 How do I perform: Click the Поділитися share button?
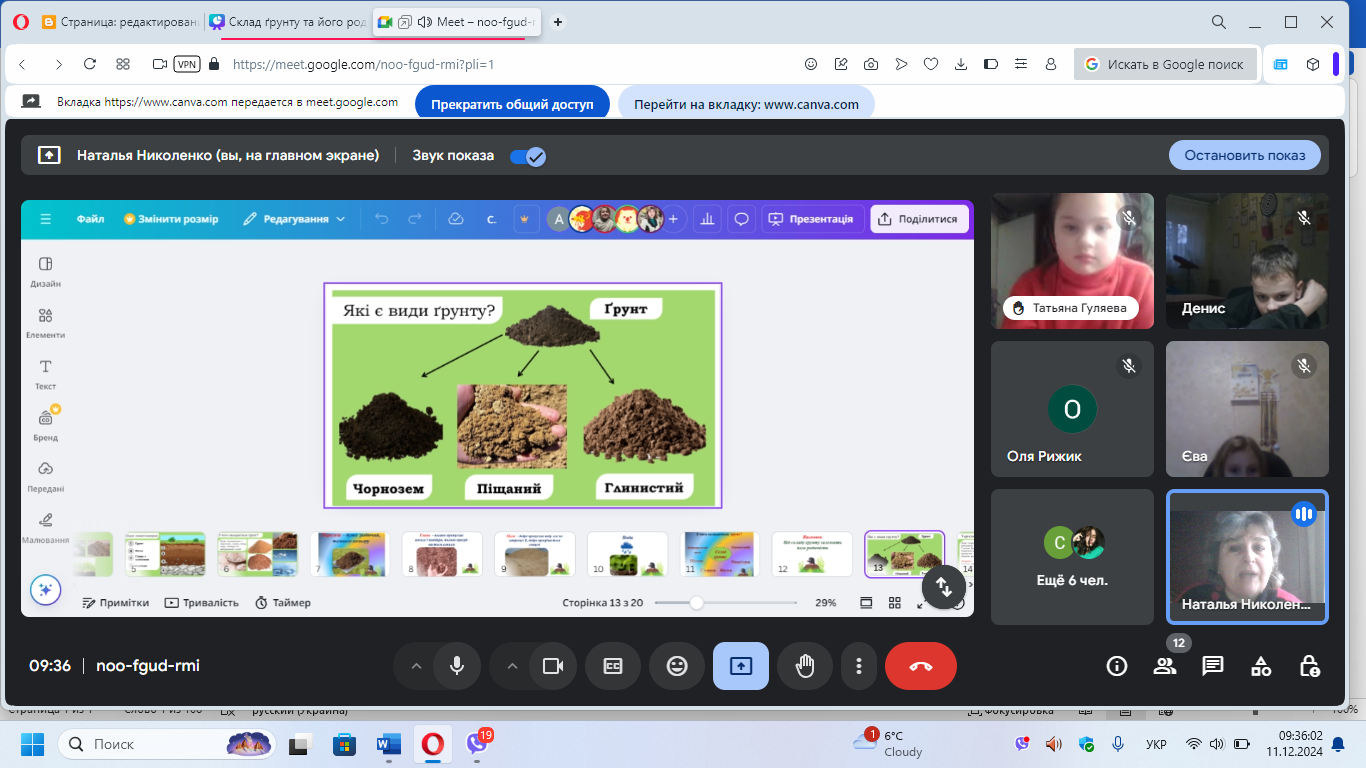pos(919,219)
